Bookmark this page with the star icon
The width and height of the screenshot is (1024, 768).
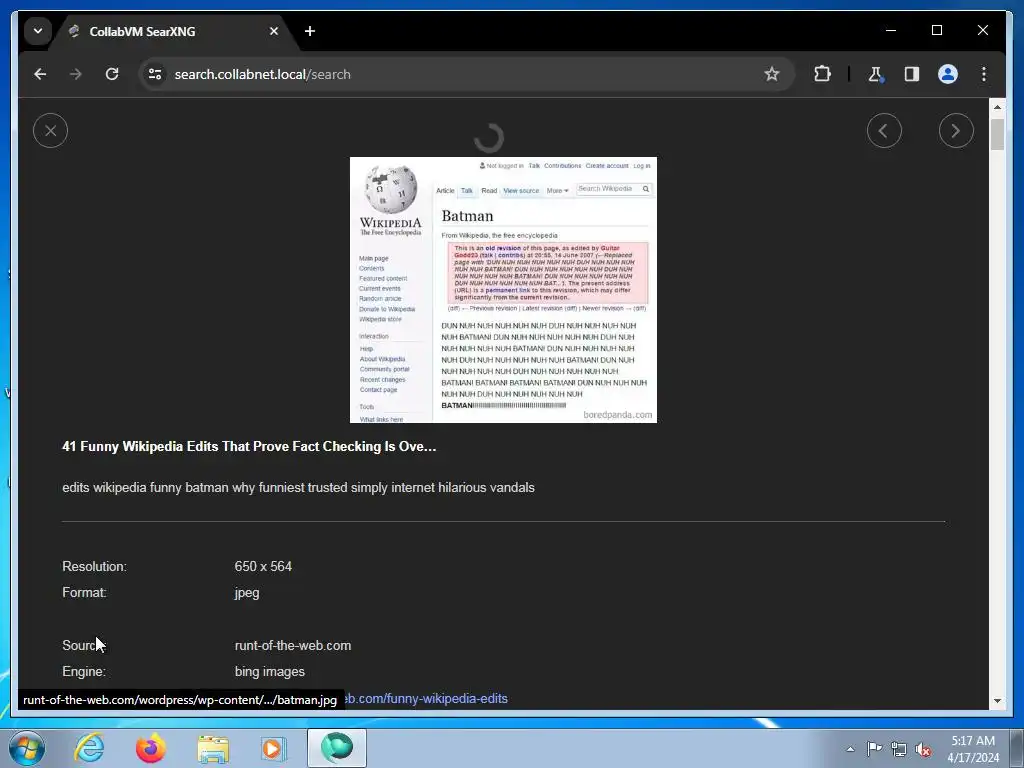[x=772, y=74]
